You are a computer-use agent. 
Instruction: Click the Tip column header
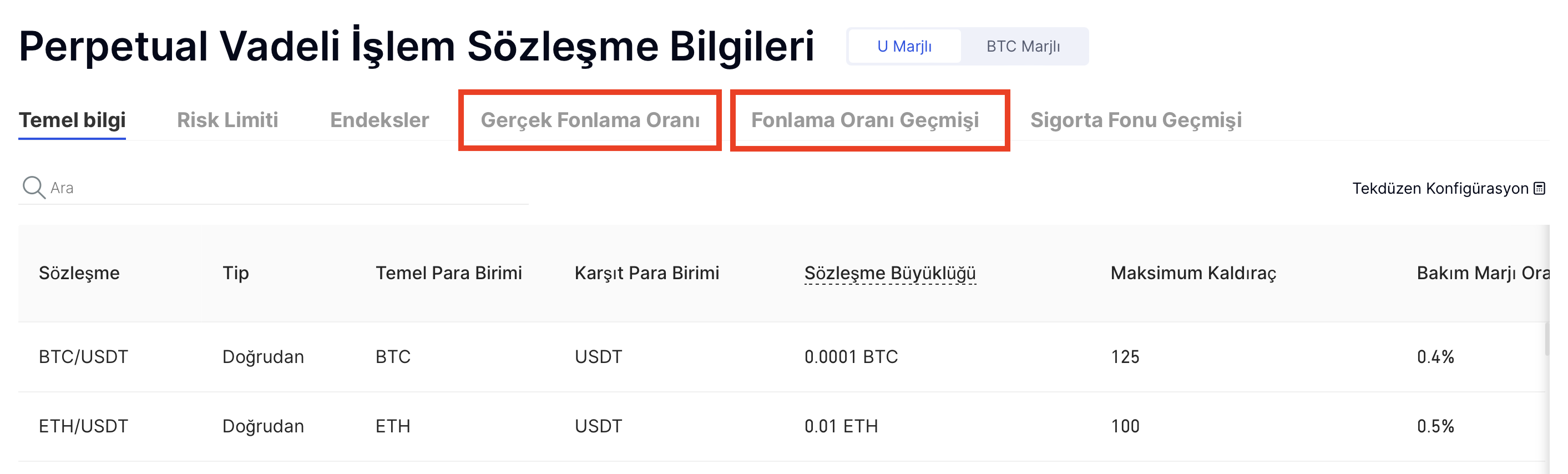236,273
